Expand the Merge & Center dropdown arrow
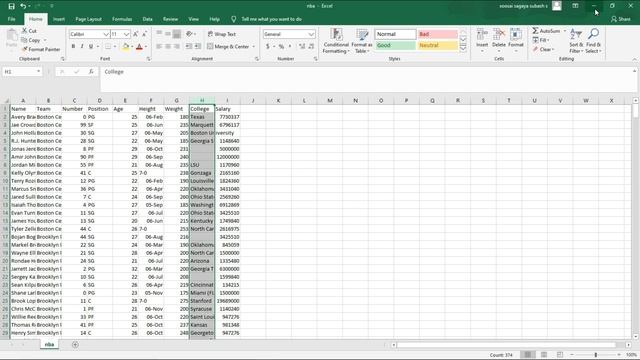 point(253,47)
